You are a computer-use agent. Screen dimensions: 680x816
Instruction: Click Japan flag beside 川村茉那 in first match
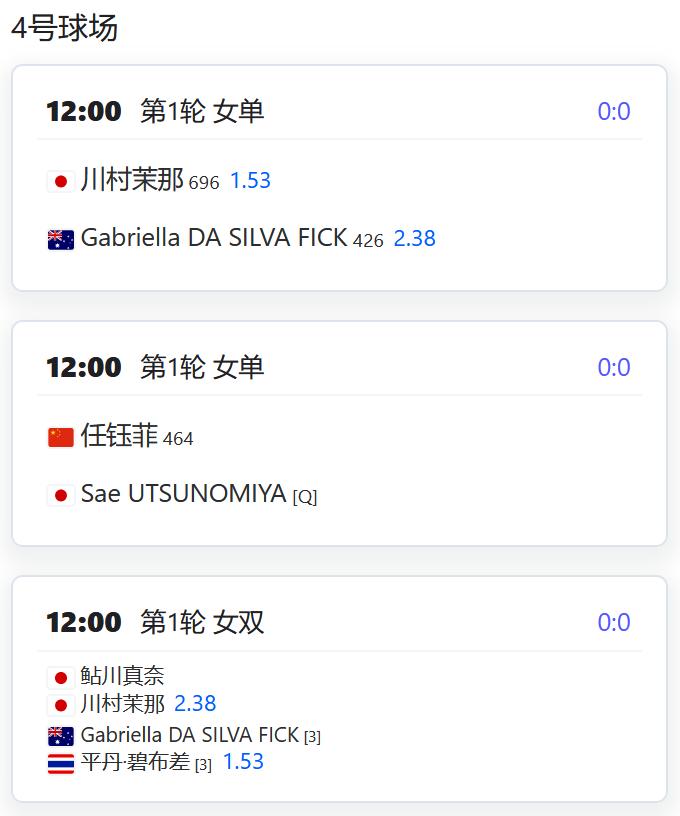[x=60, y=182]
